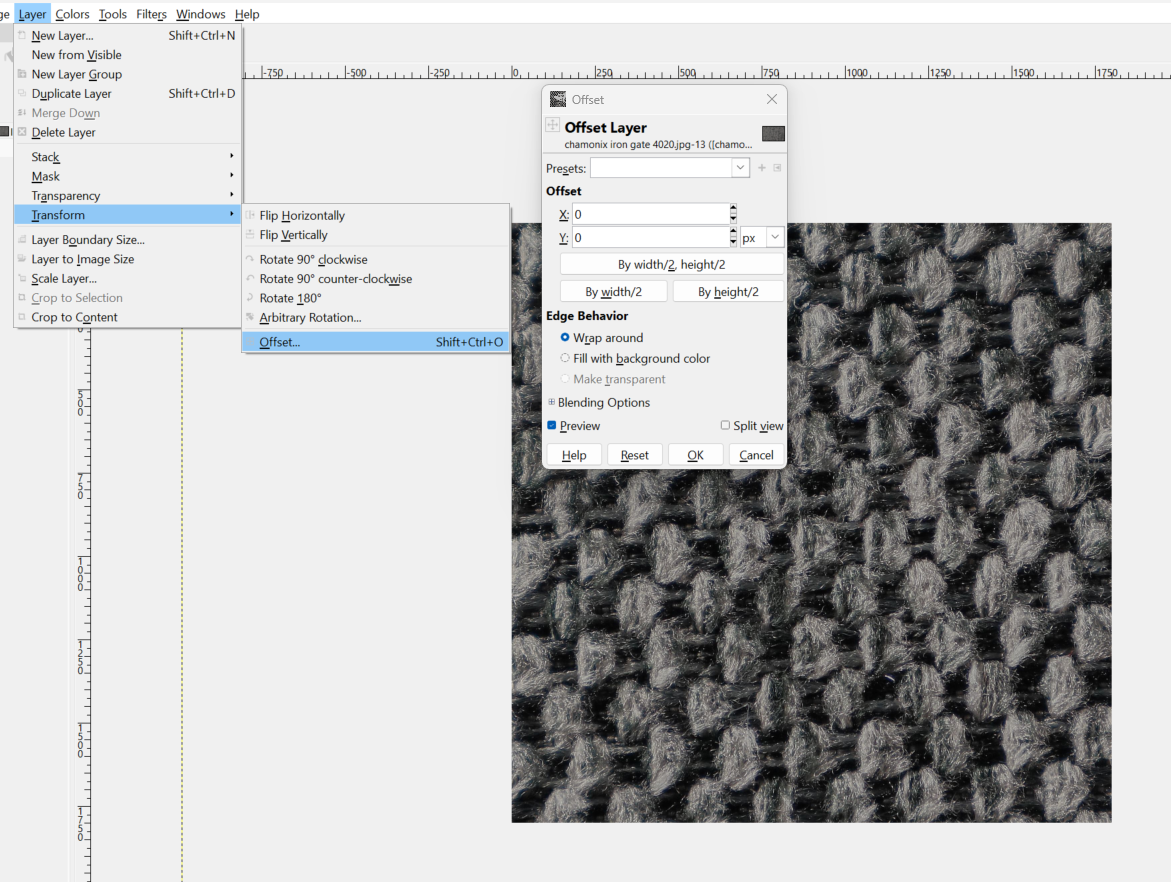Increase X offset with up arrow

733,209
